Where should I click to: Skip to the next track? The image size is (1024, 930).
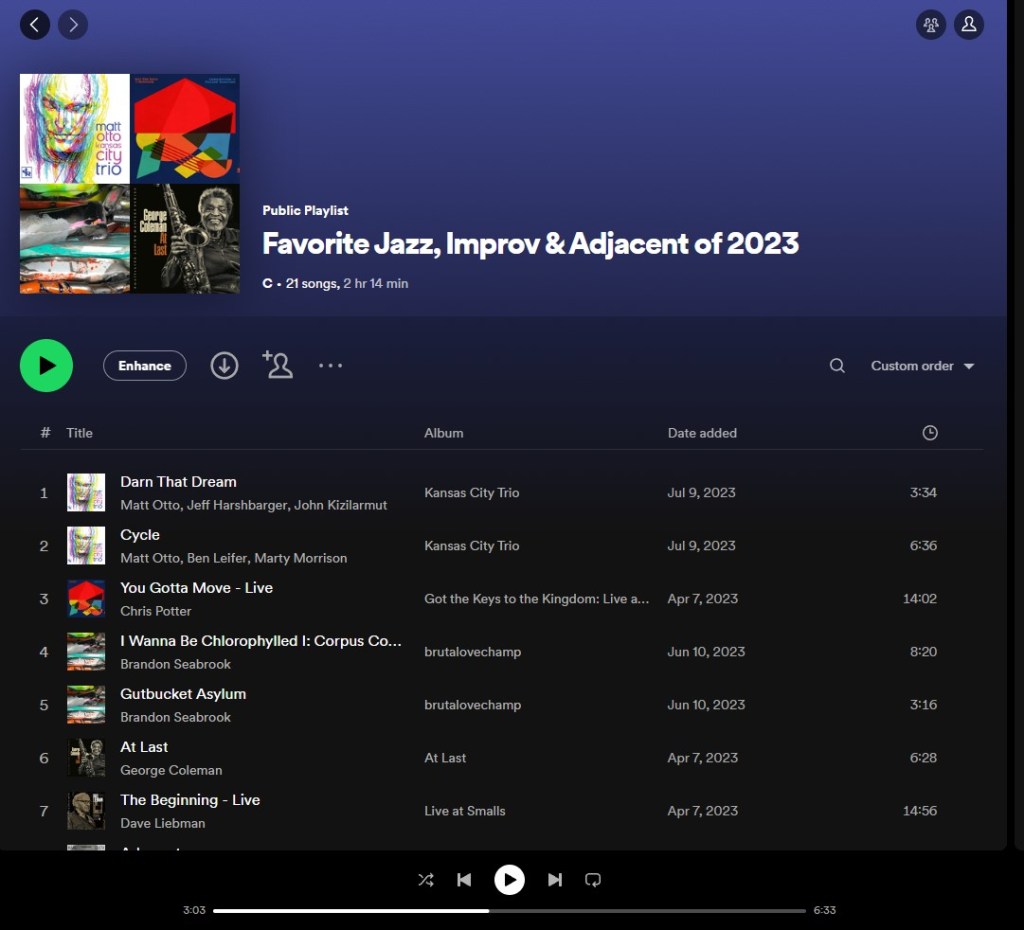(x=555, y=880)
